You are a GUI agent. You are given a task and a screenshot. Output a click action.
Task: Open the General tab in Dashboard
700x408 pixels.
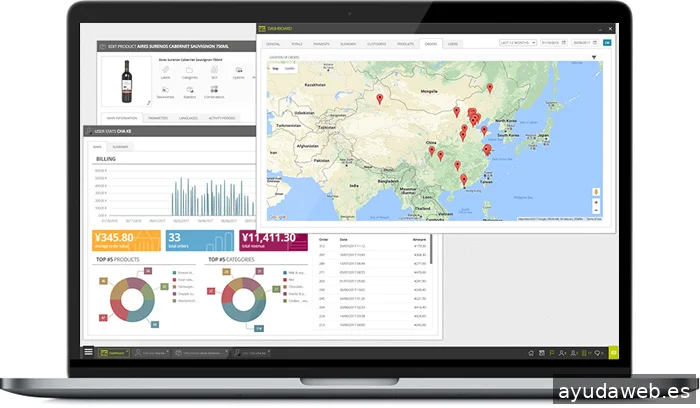click(273, 44)
